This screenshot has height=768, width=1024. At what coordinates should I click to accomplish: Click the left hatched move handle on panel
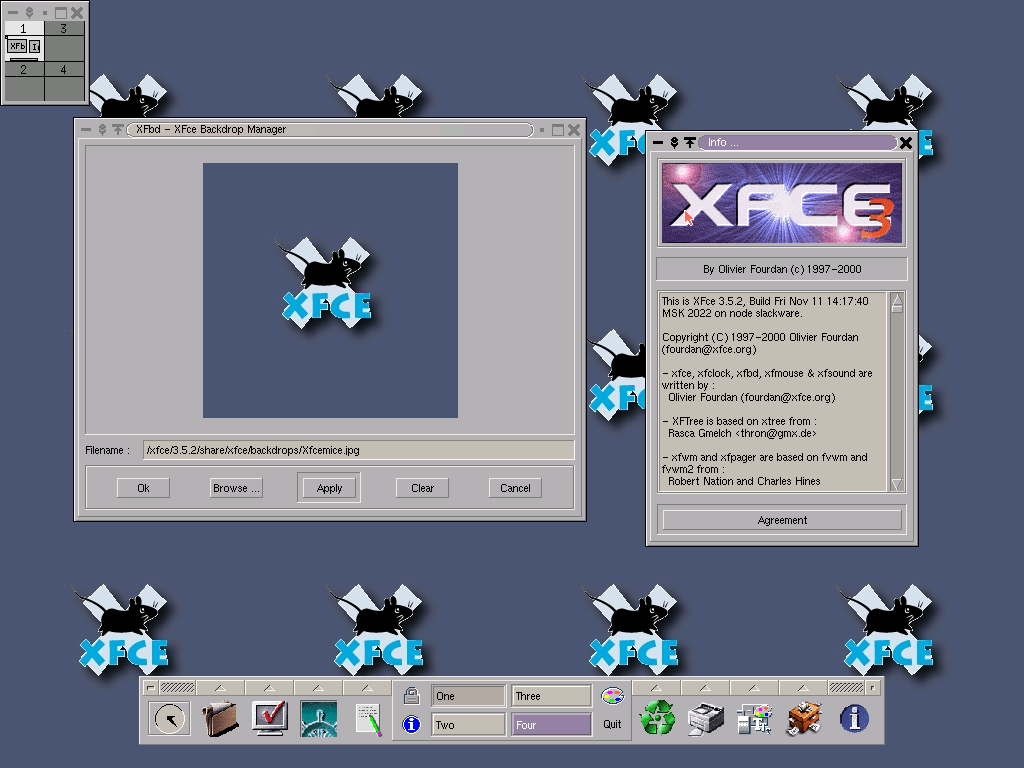click(x=177, y=688)
